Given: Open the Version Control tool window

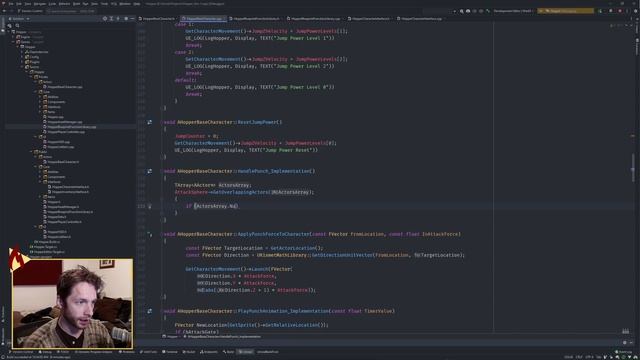Looking at the screenshot, I should coord(22,352).
